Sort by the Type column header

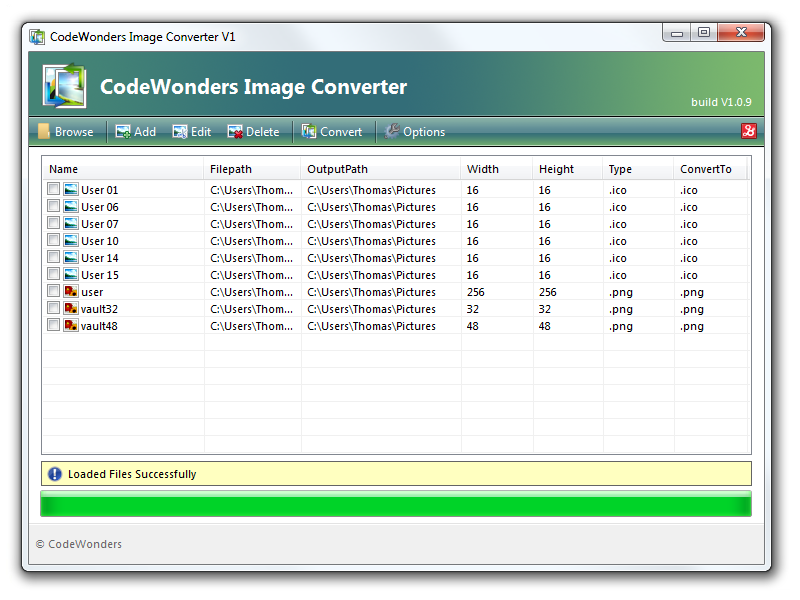tap(638, 169)
